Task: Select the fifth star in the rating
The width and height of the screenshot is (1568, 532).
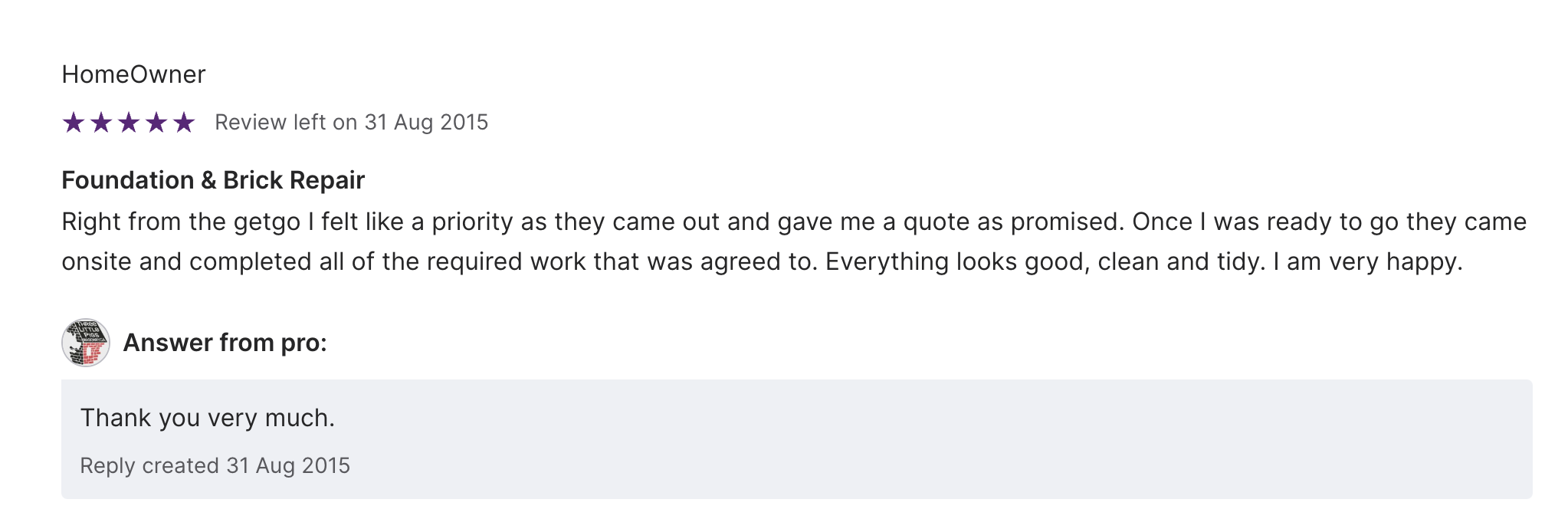Action: [184, 123]
